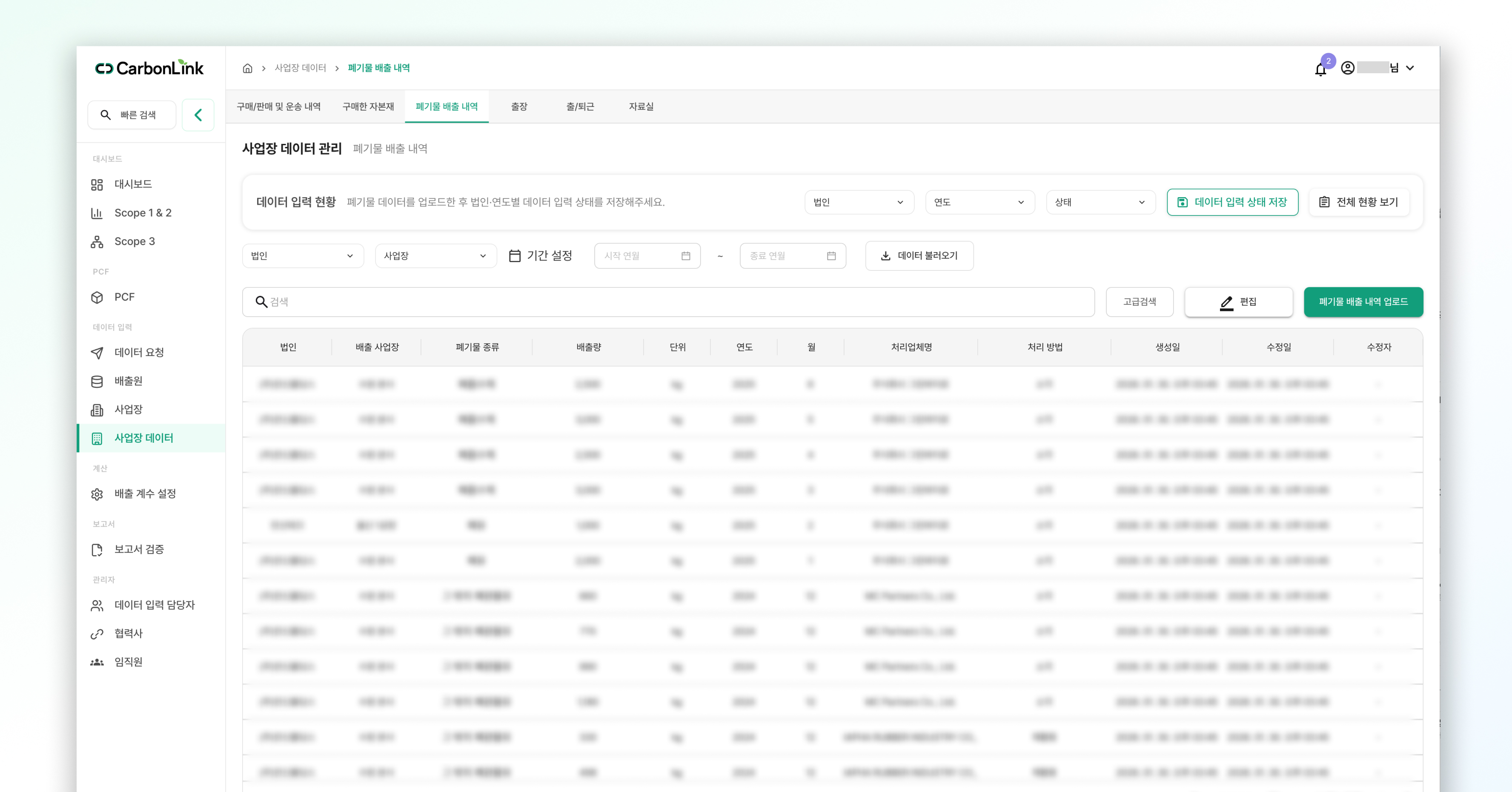Click 데이터 입력 상태 저장 button
Viewport: 1512px width, 792px height.
click(x=1233, y=203)
